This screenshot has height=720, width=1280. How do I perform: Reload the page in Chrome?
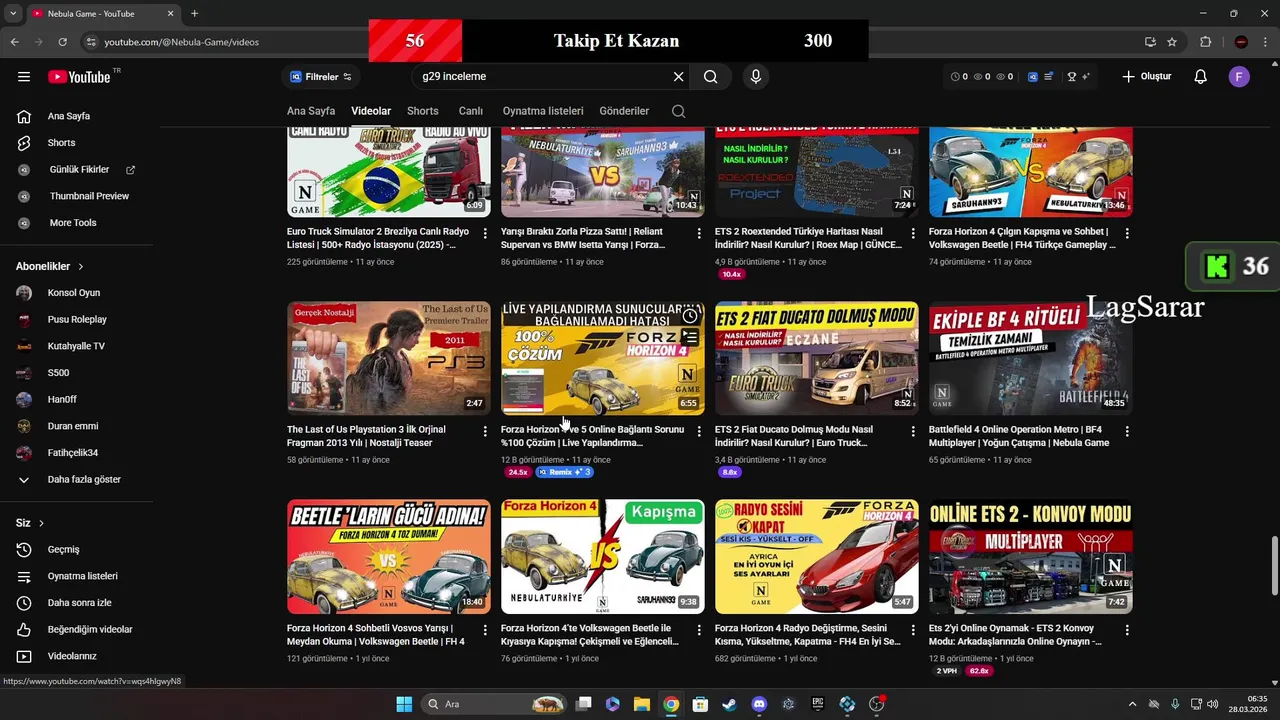coord(62,42)
